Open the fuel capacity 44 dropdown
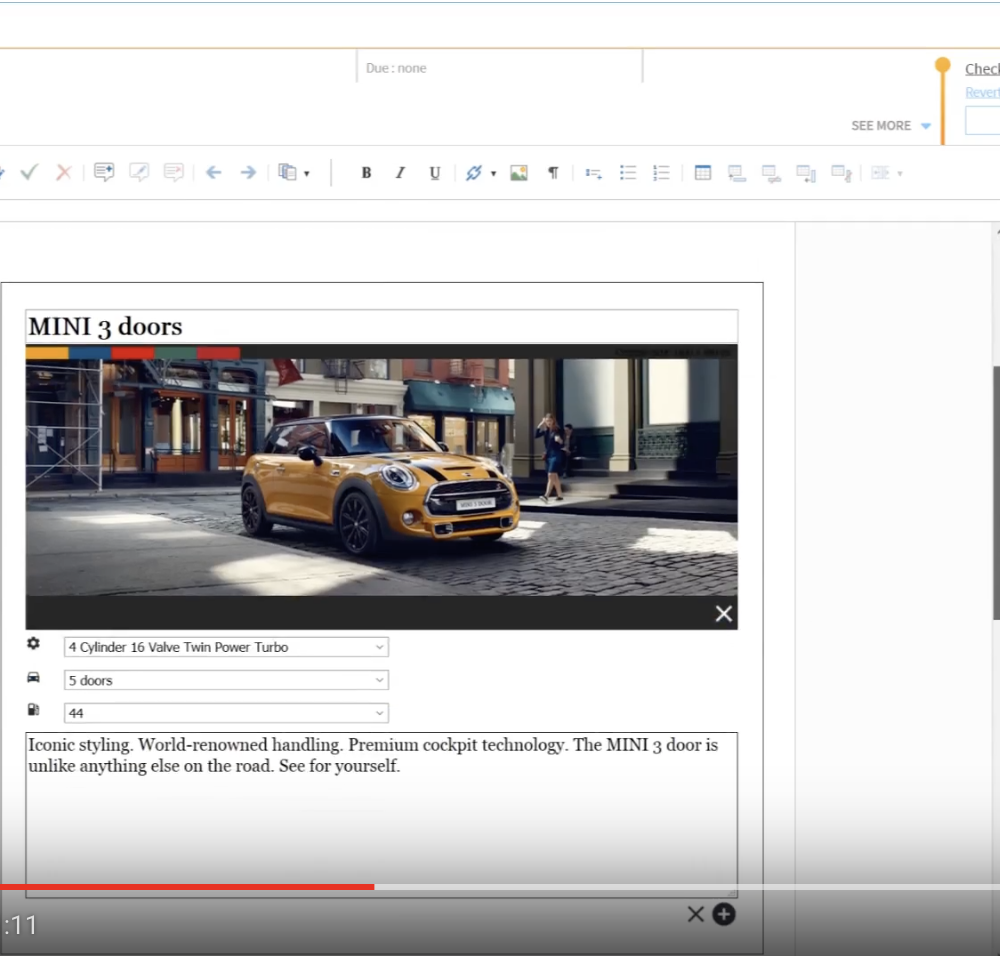Screen dimensions: 1000x956 226,713
